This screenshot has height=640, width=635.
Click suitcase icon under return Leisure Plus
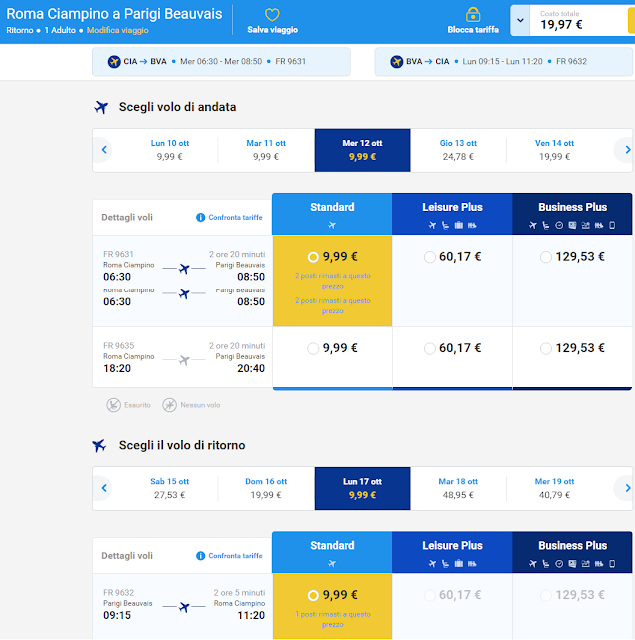tap(459, 564)
